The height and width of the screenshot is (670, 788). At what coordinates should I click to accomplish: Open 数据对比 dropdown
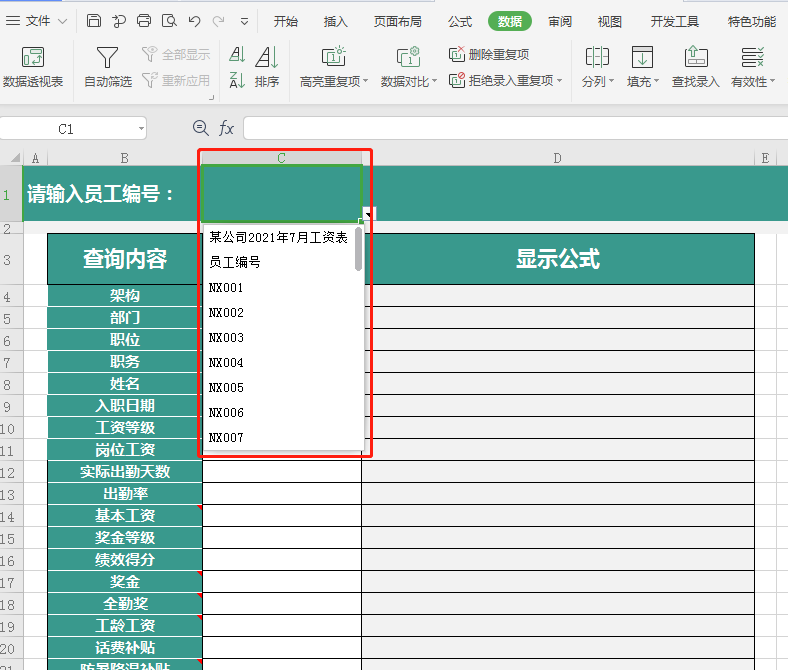(x=409, y=67)
